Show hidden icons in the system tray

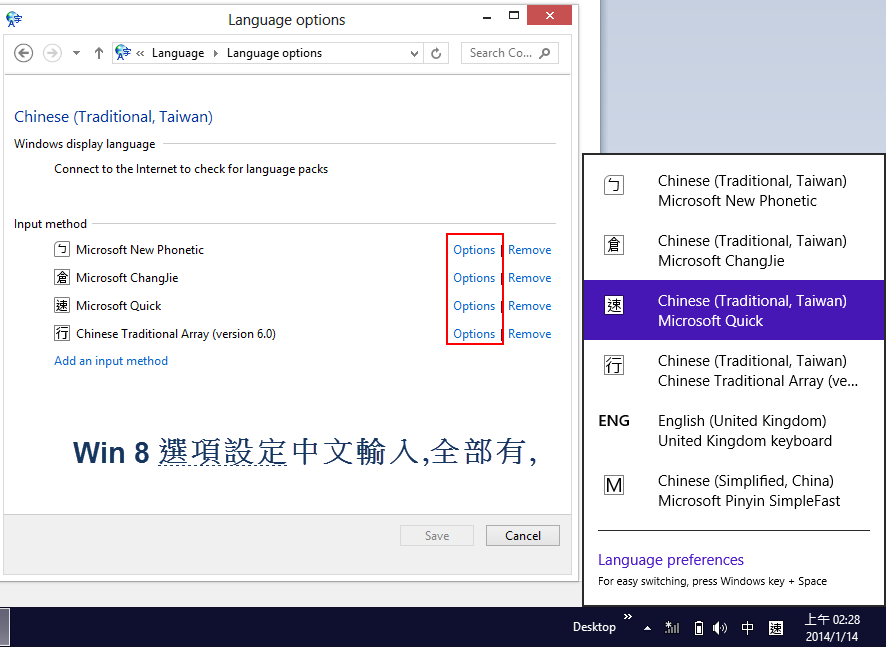pos(648,628)
